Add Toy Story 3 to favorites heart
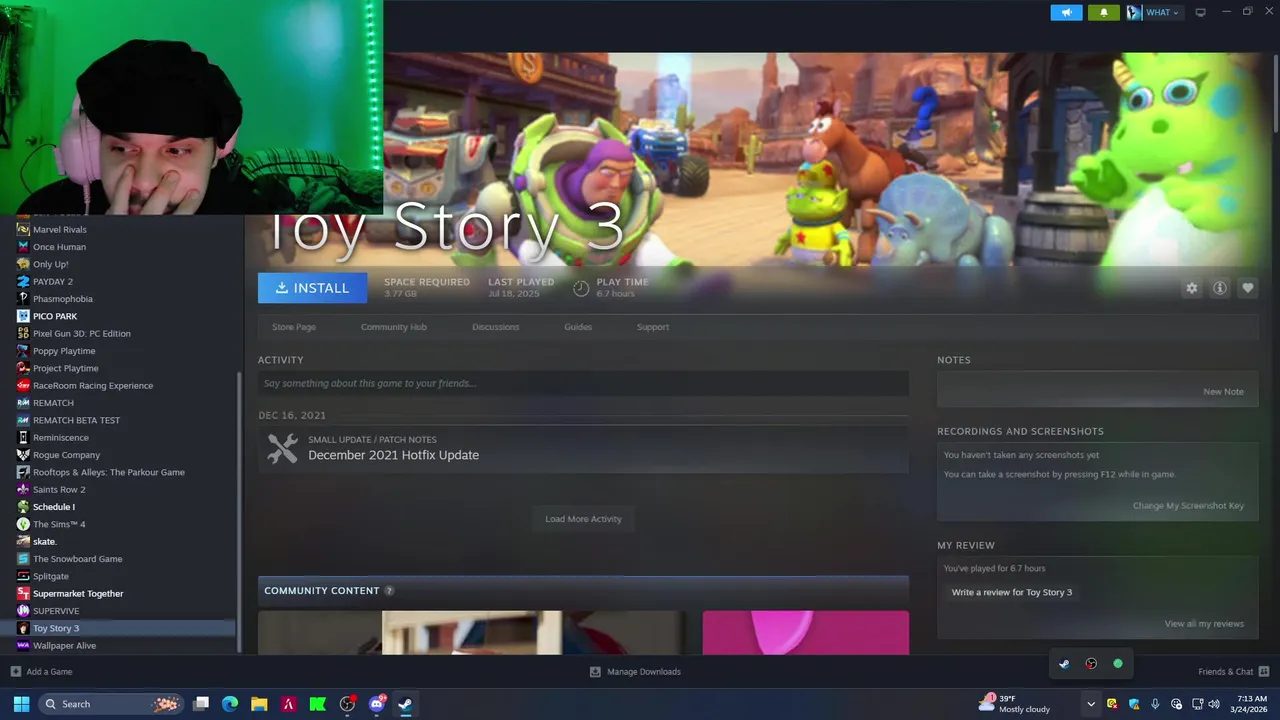Screen dimensions: 1280x720 [x=1248, y=288]
